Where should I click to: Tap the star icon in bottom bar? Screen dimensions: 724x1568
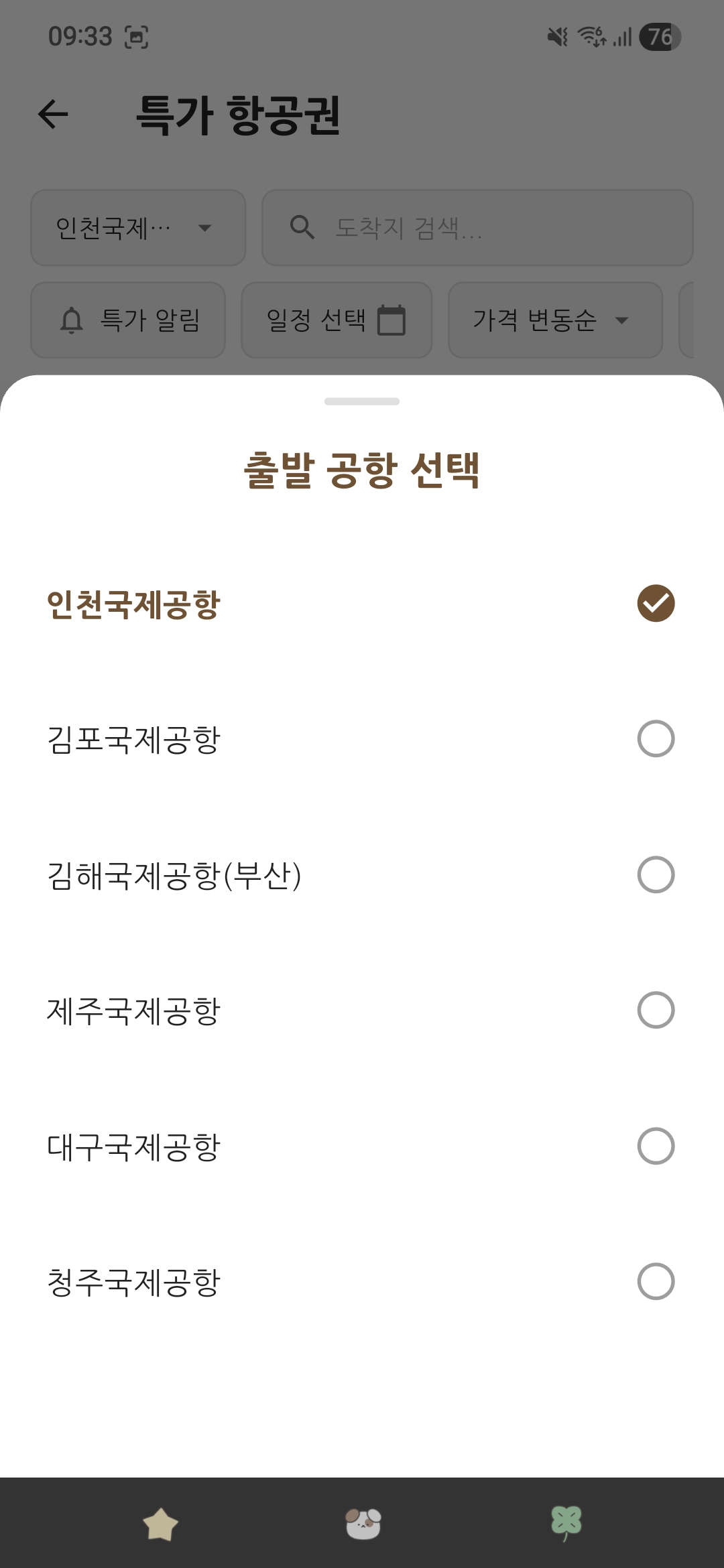click(161, 1524)
